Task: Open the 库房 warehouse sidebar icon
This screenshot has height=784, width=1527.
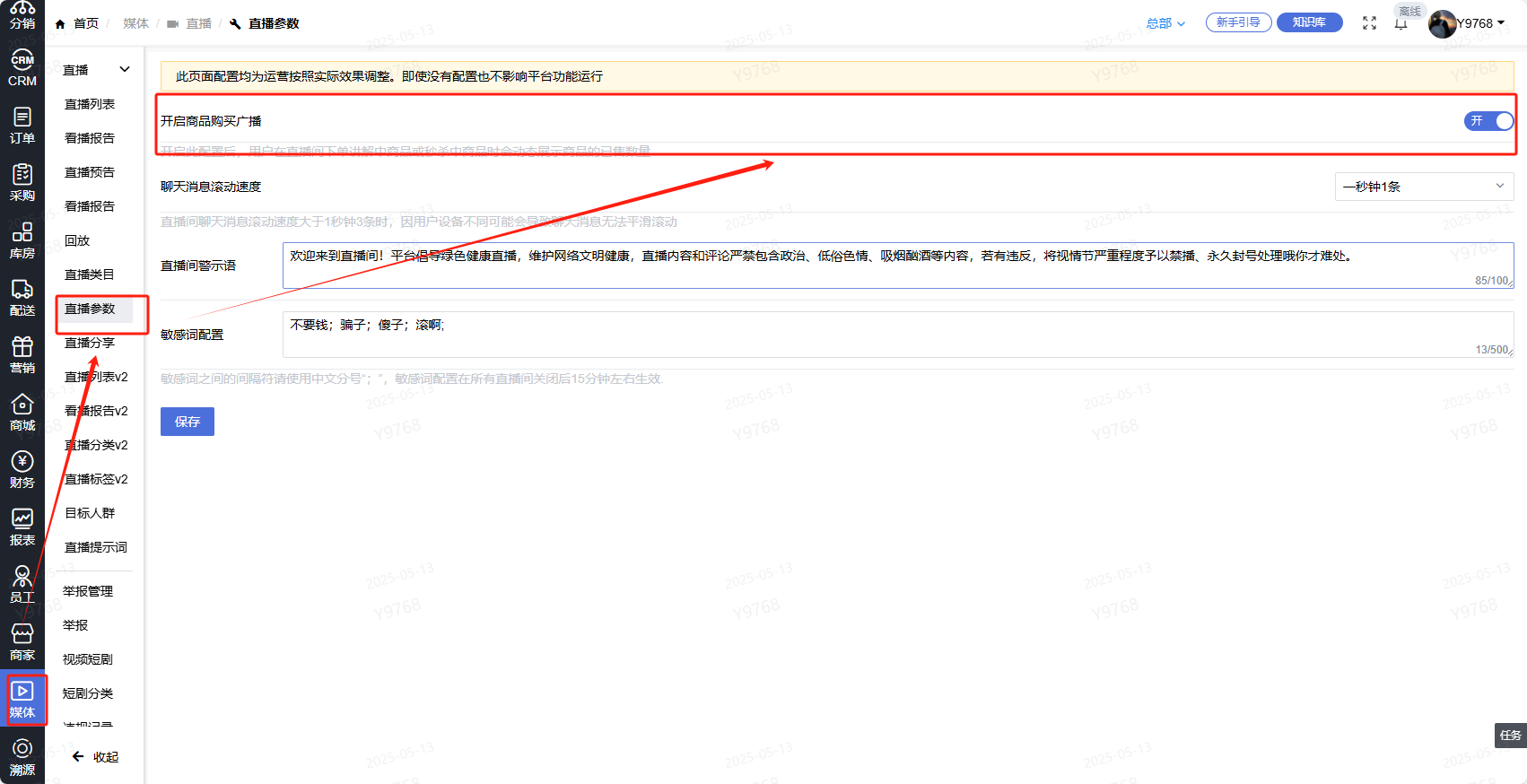Action: [x=22, y=241]
